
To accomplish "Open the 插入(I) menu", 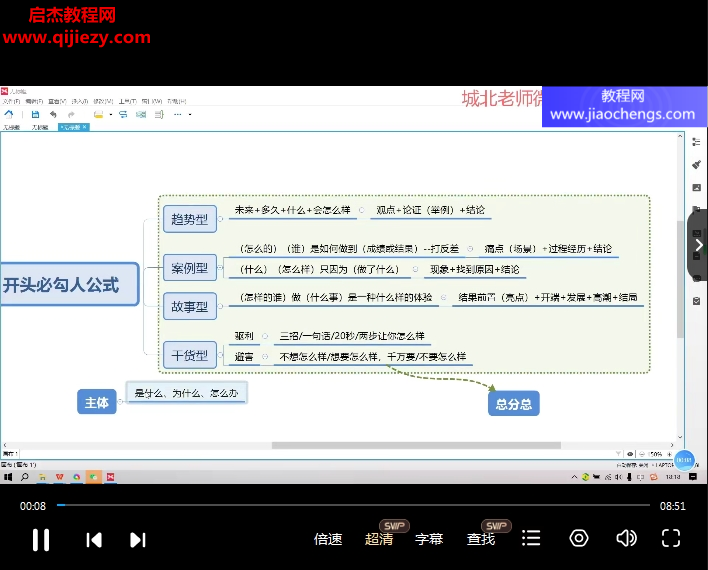I will [80, 101].
